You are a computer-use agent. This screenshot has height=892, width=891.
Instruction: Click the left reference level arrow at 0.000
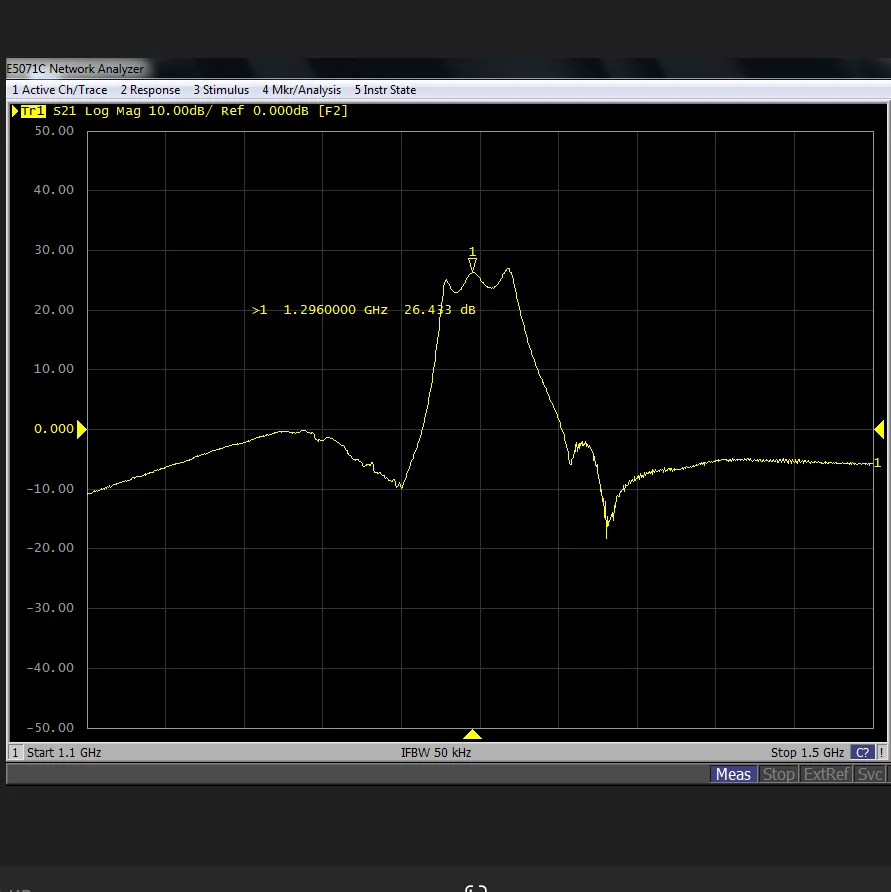(81, 429)
